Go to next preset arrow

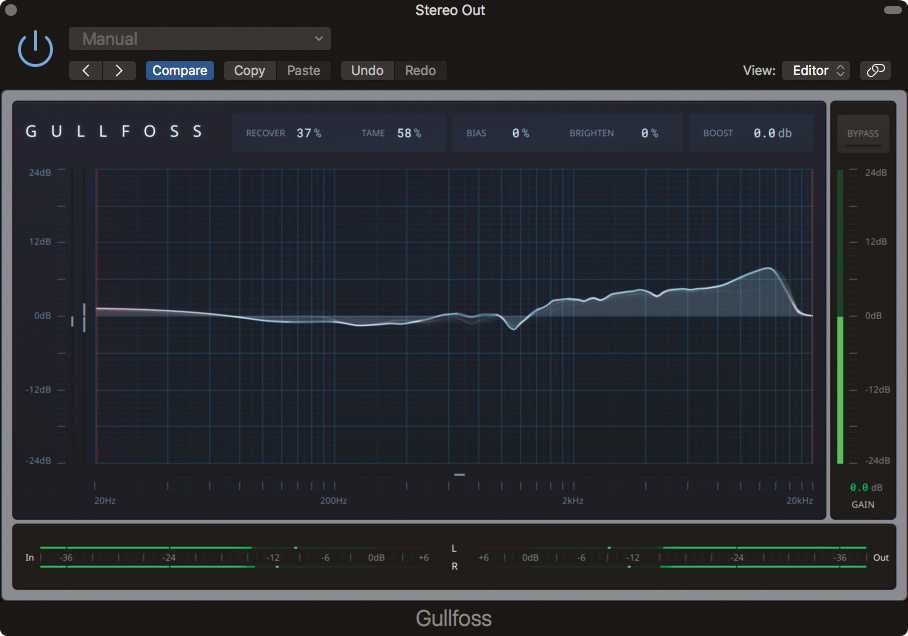click(x=119, y=71)
